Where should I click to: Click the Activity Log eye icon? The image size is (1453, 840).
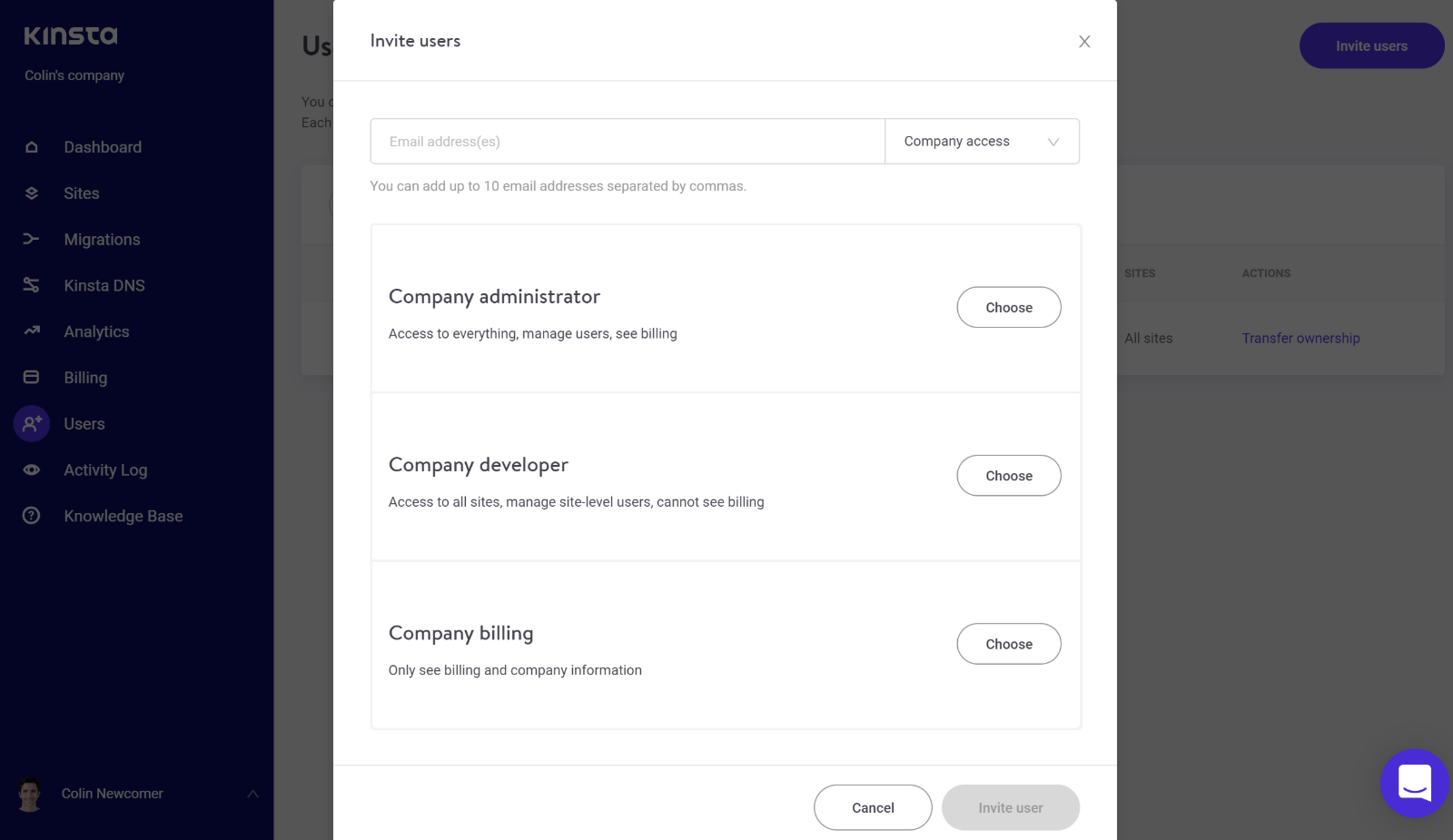pos(32,469)
